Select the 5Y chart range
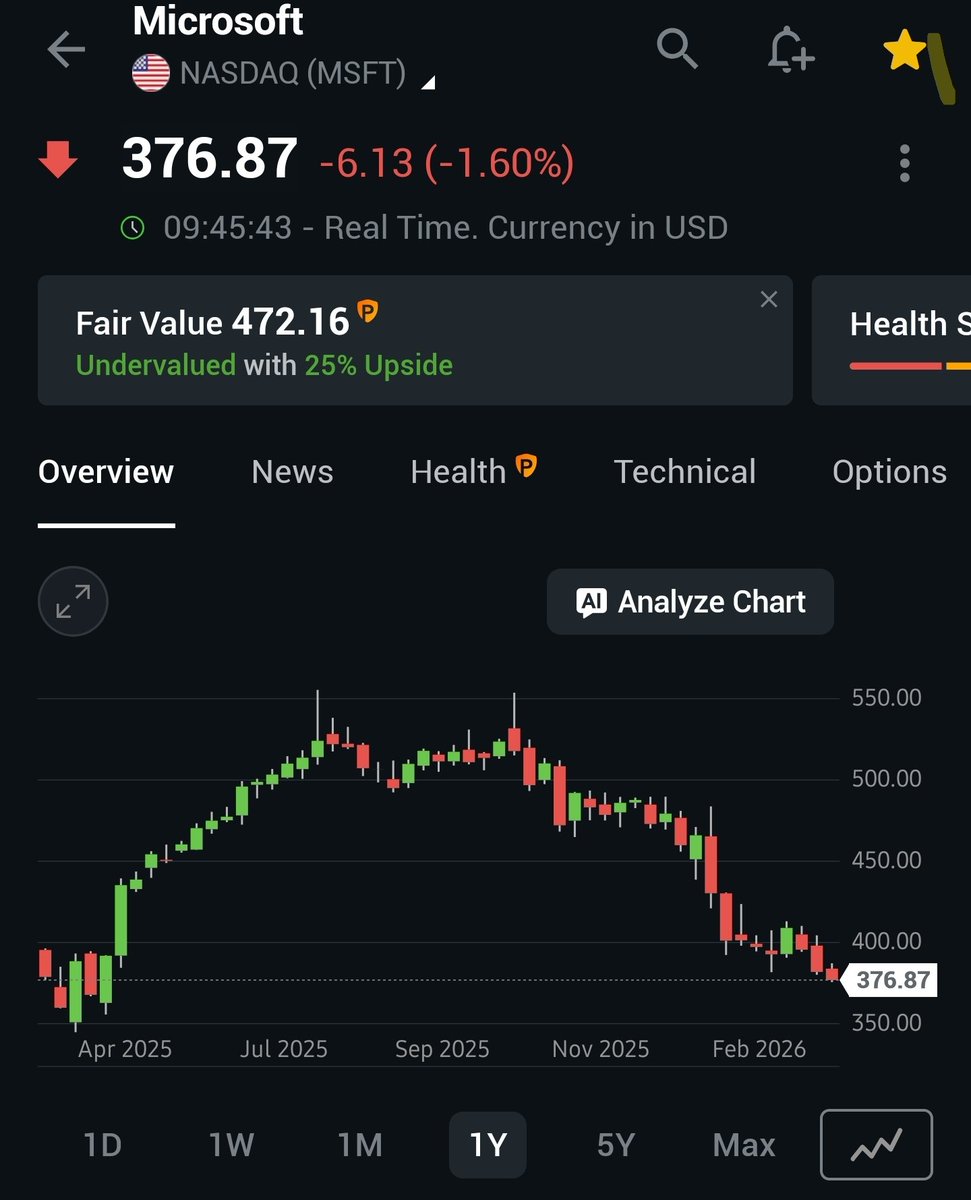 (616, 1145)
